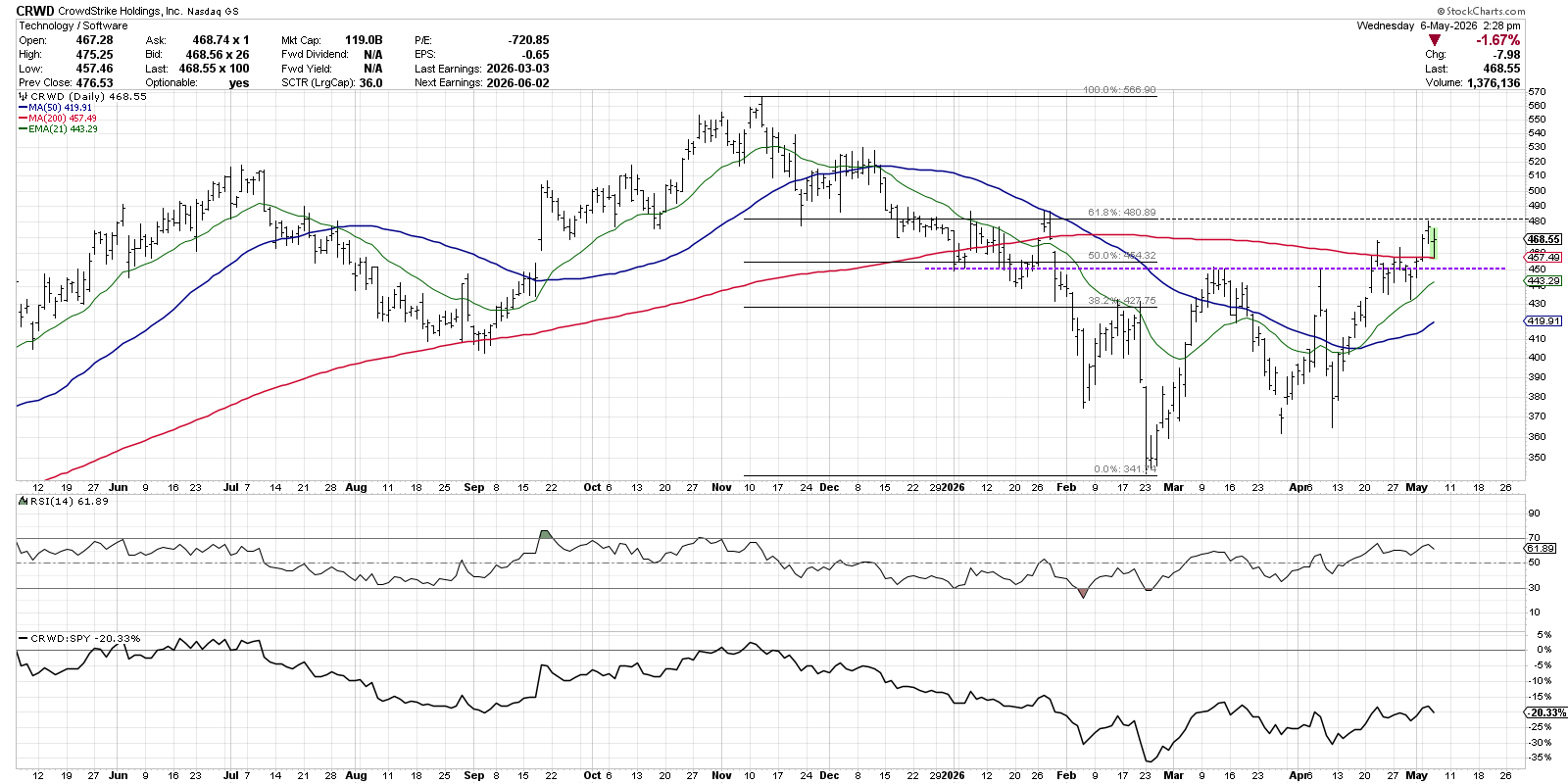Image resolution: width=1568 pixels, height=784 pixels.
Task: Click the 468.55 last price axis tag
Action: [1544, 239]
